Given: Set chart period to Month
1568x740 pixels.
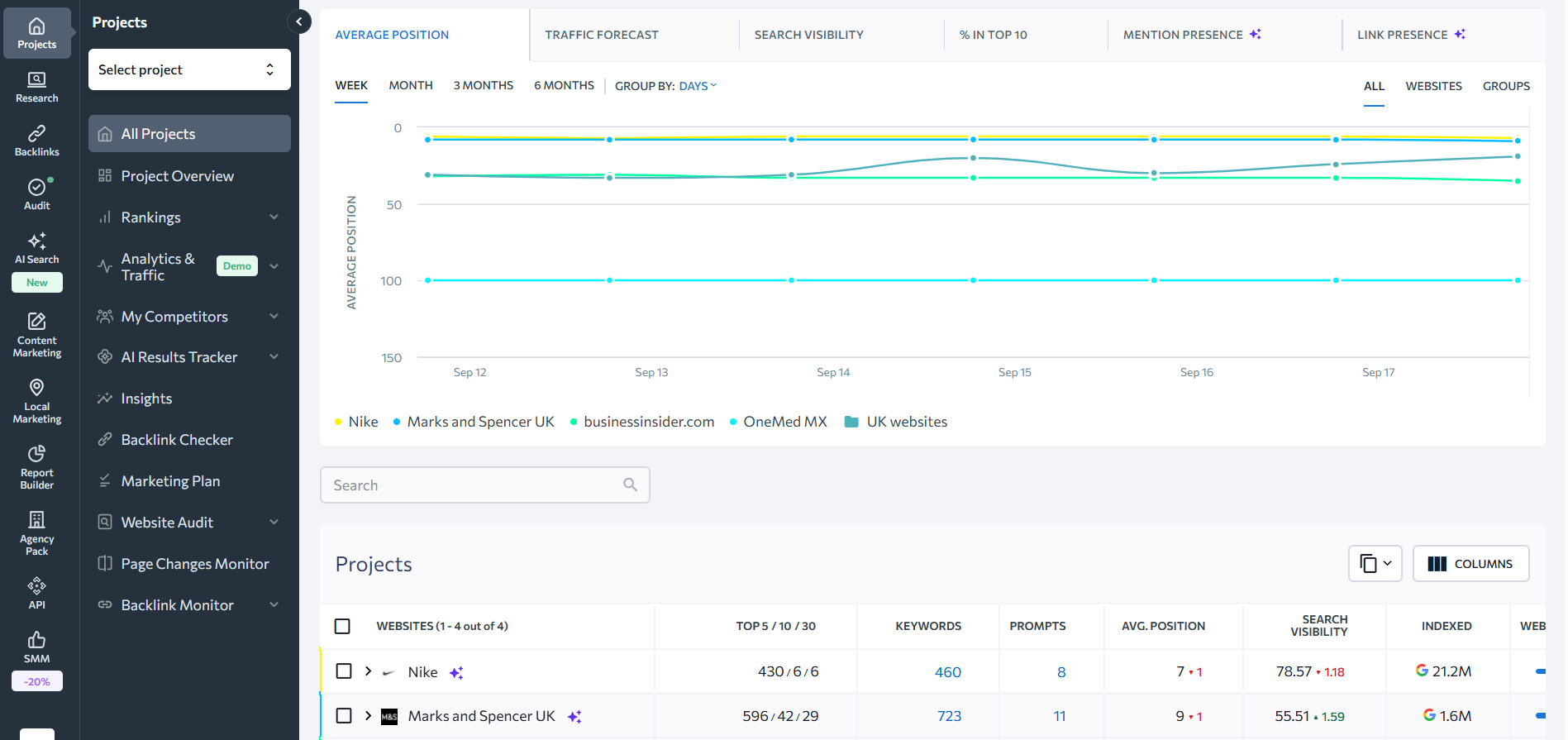Looking at the screenshot, I should pos(411,86).
